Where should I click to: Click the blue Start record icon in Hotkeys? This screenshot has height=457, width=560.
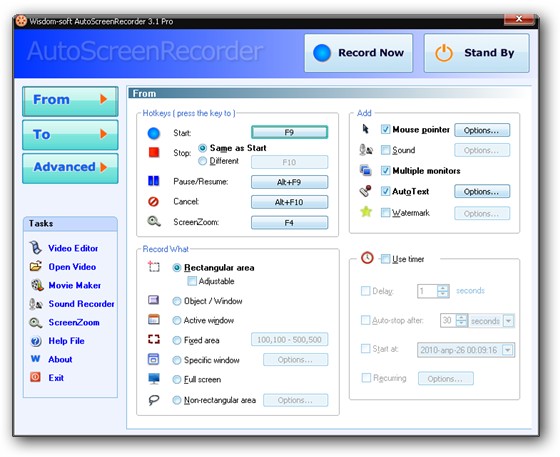(154, 133)
